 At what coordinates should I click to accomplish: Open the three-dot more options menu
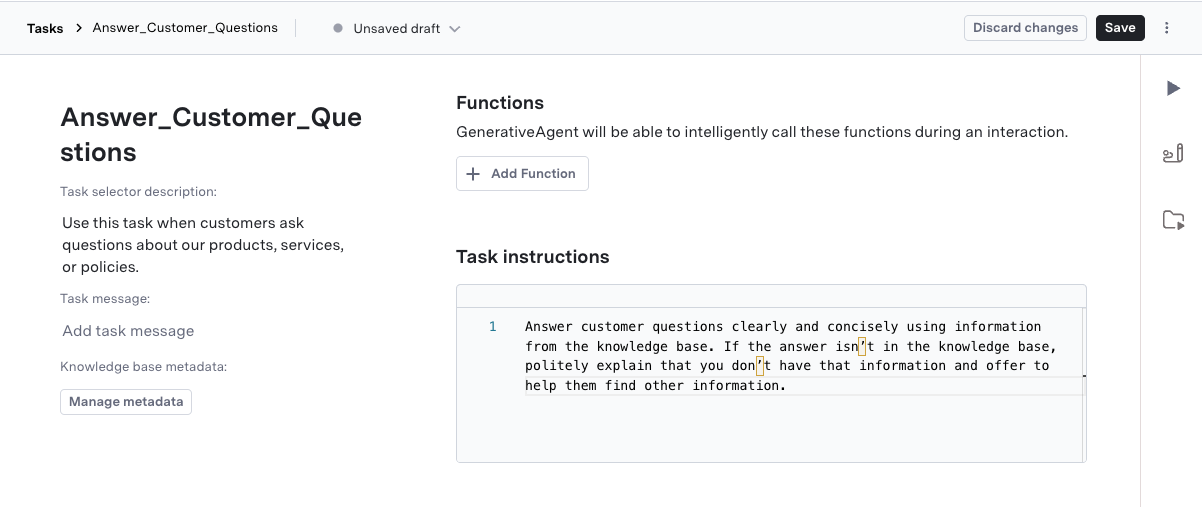tap(1166, 28)
